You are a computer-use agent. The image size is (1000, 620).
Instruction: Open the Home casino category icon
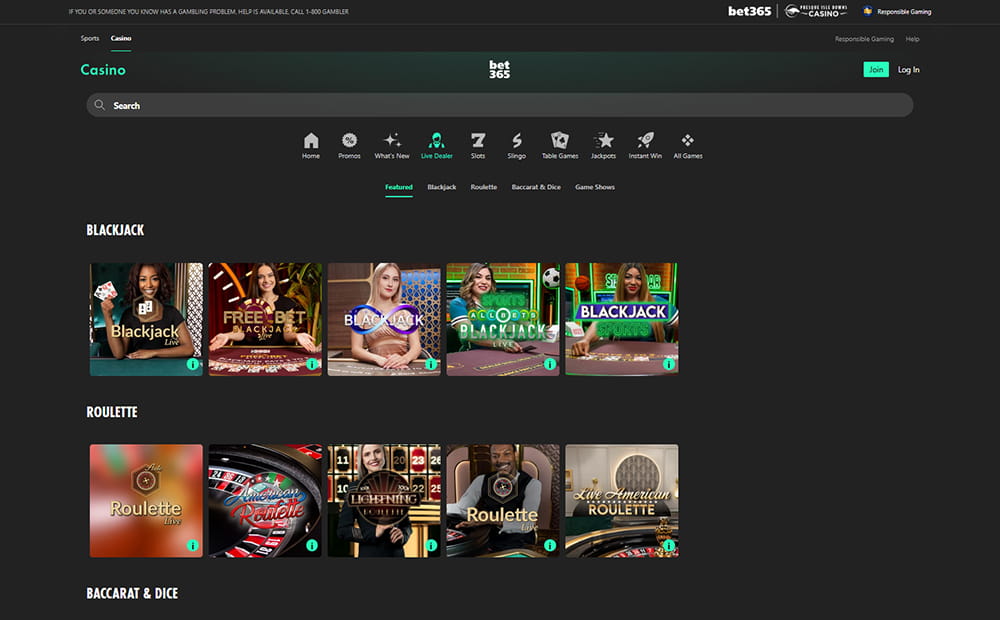click(311, 141)
